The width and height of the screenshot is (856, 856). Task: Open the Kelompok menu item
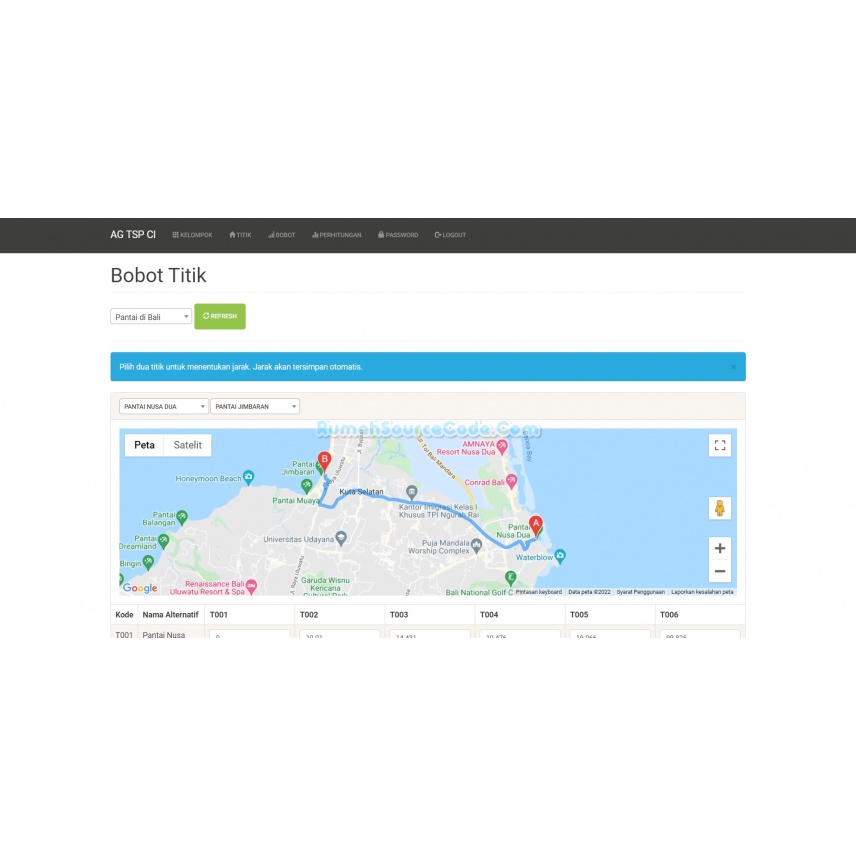click(192, 235)
